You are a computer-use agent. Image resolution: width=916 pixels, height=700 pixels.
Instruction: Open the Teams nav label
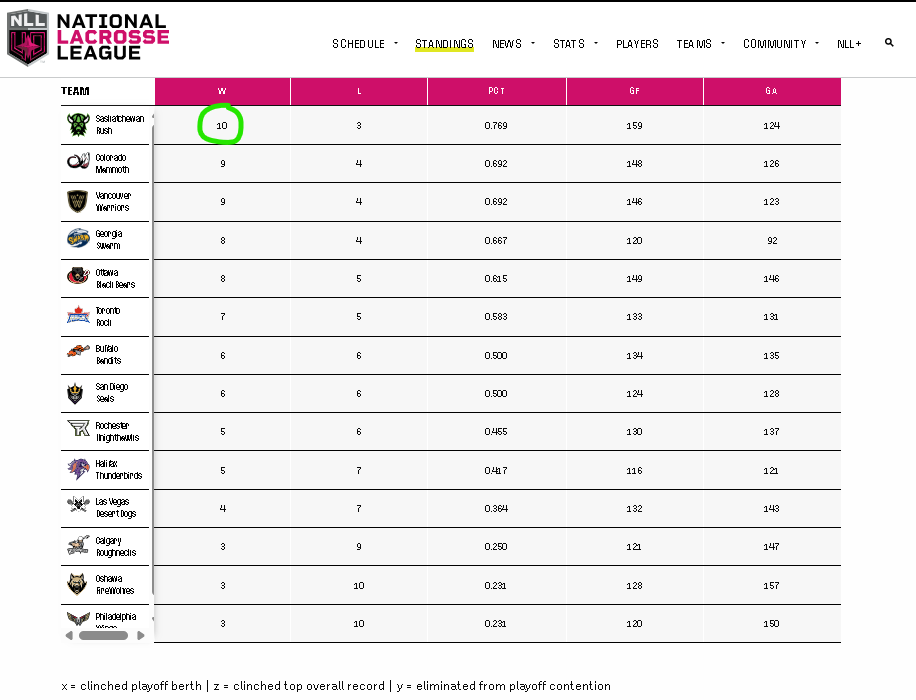694,44
